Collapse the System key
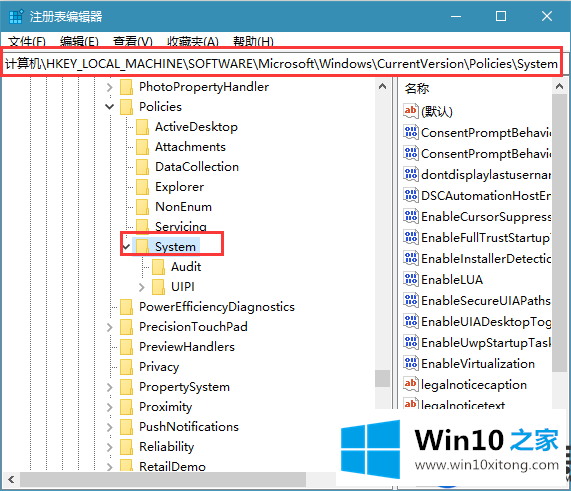The height and width of the screenshot is (491, 571). [x=126, y=247]
